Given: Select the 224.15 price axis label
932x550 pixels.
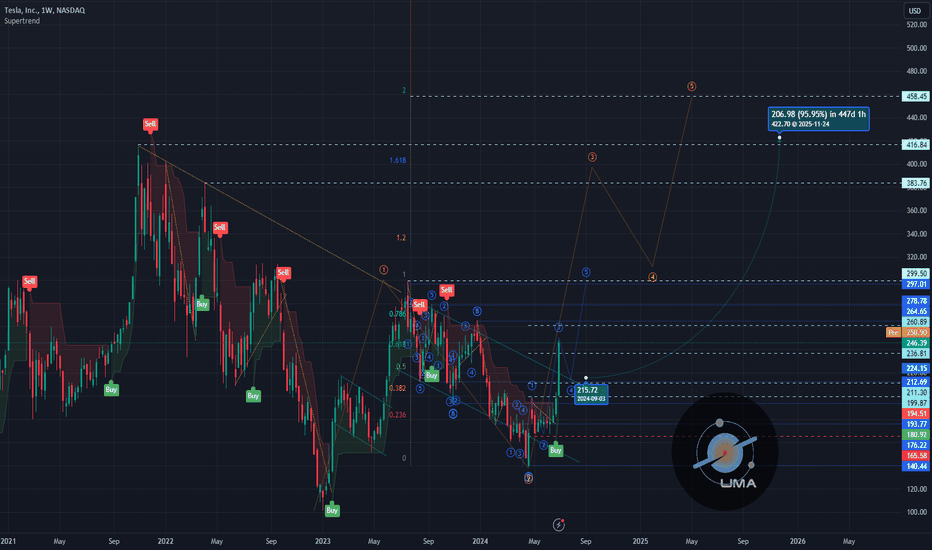Looking at the screenshot, I should tap(915, 368).
